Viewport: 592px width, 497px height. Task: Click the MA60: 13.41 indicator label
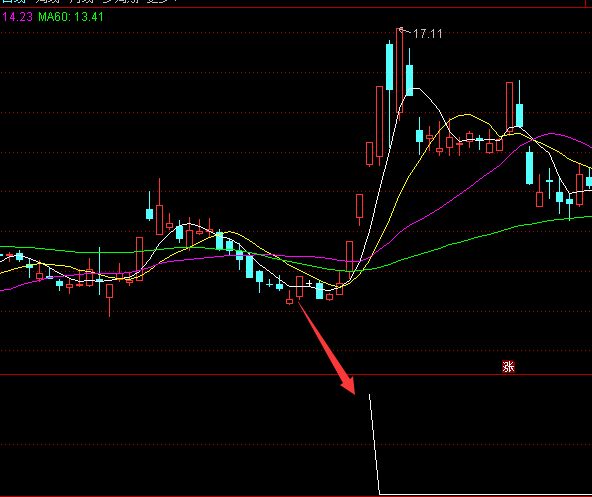(71, 17)
